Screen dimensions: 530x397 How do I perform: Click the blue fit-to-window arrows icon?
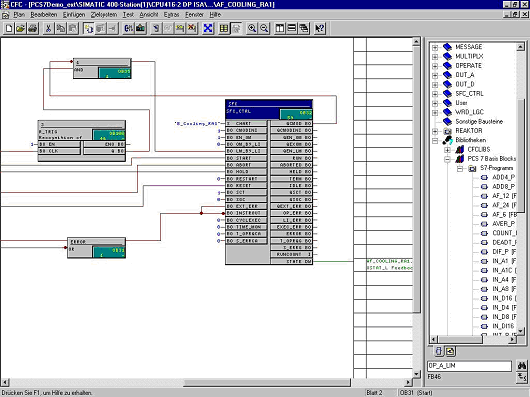pyautogui.click(x=208, y=28)
